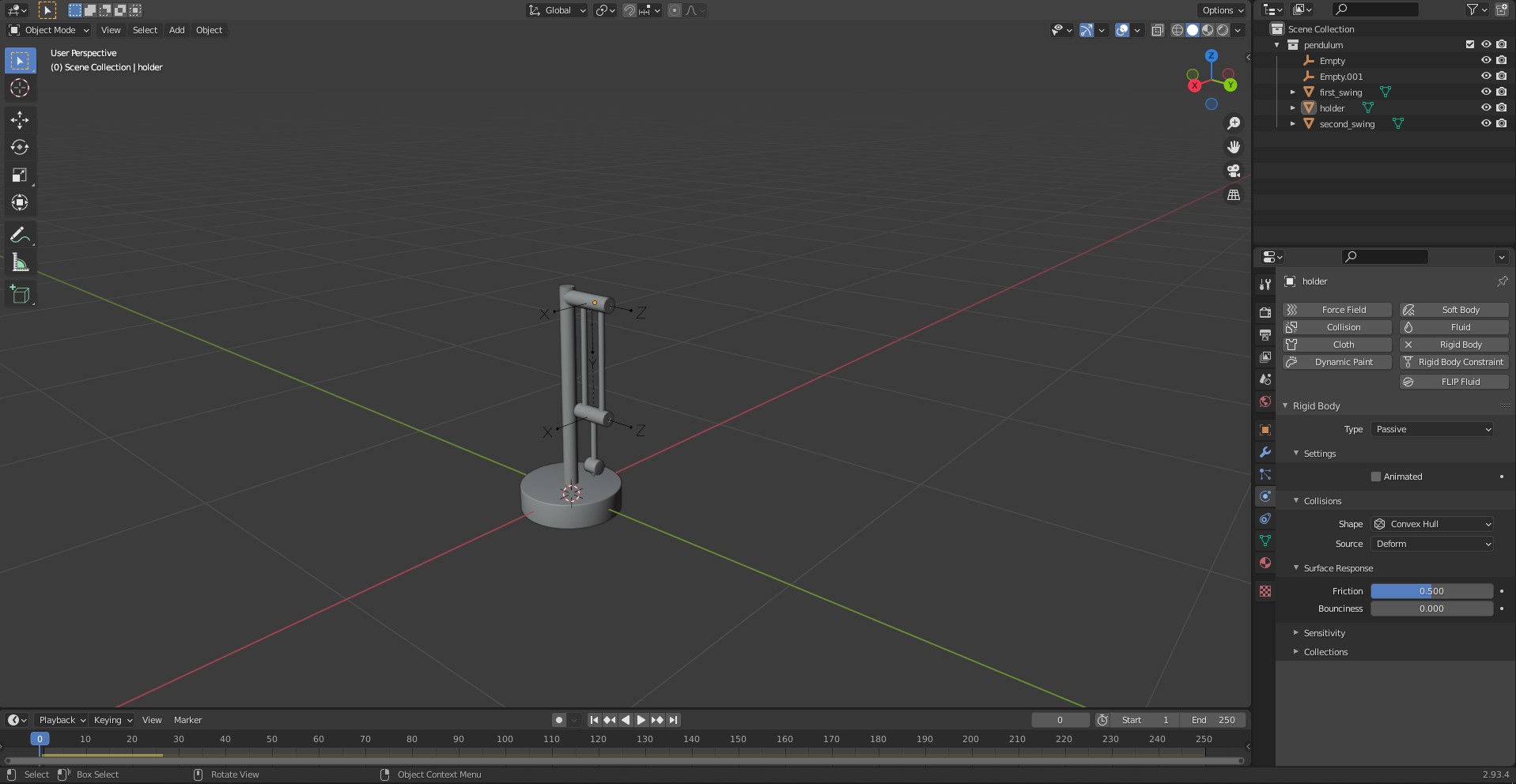Viewport: 1516px width, 784px height.
Task: Hide the holder object in viewport
Action: point(1486,108)
